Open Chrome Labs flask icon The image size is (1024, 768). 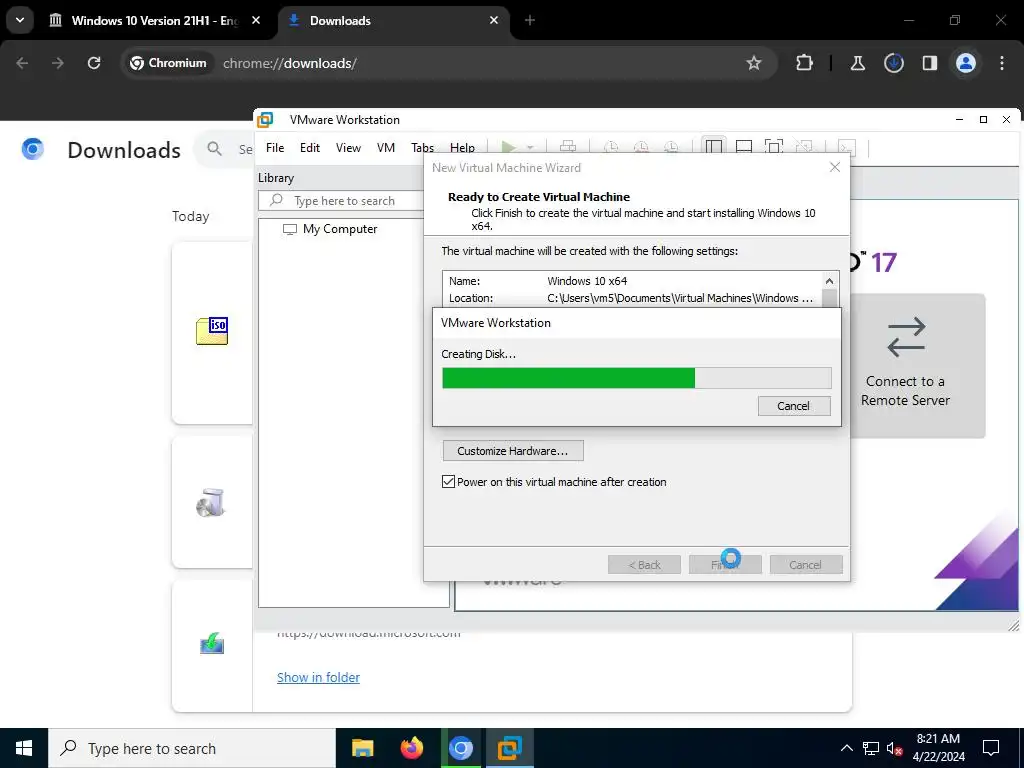tap(857, 63)
